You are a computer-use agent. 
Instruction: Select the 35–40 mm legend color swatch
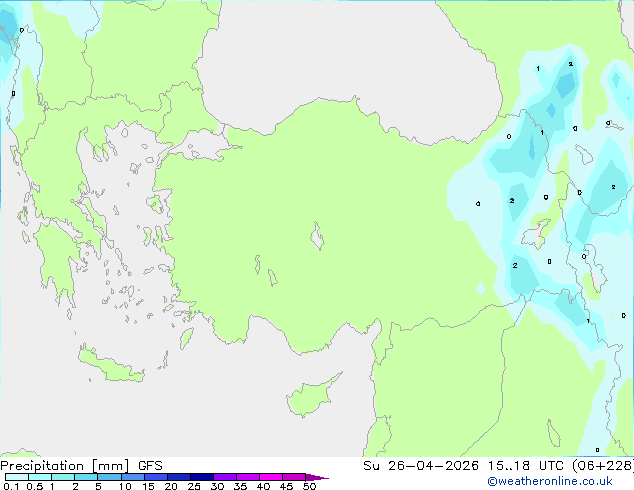pos(248,477)
